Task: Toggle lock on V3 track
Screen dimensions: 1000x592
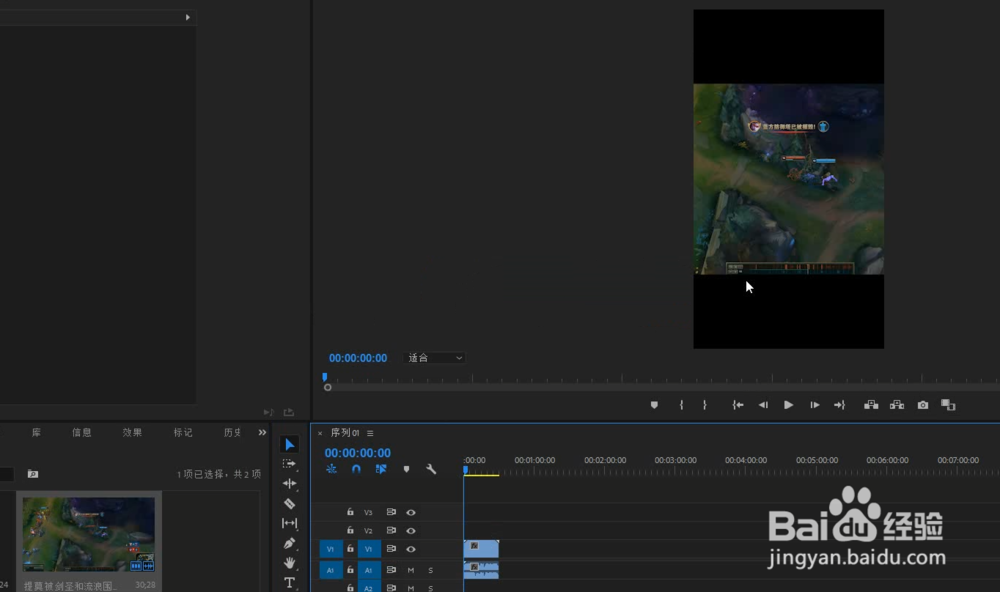Action: 350,512
